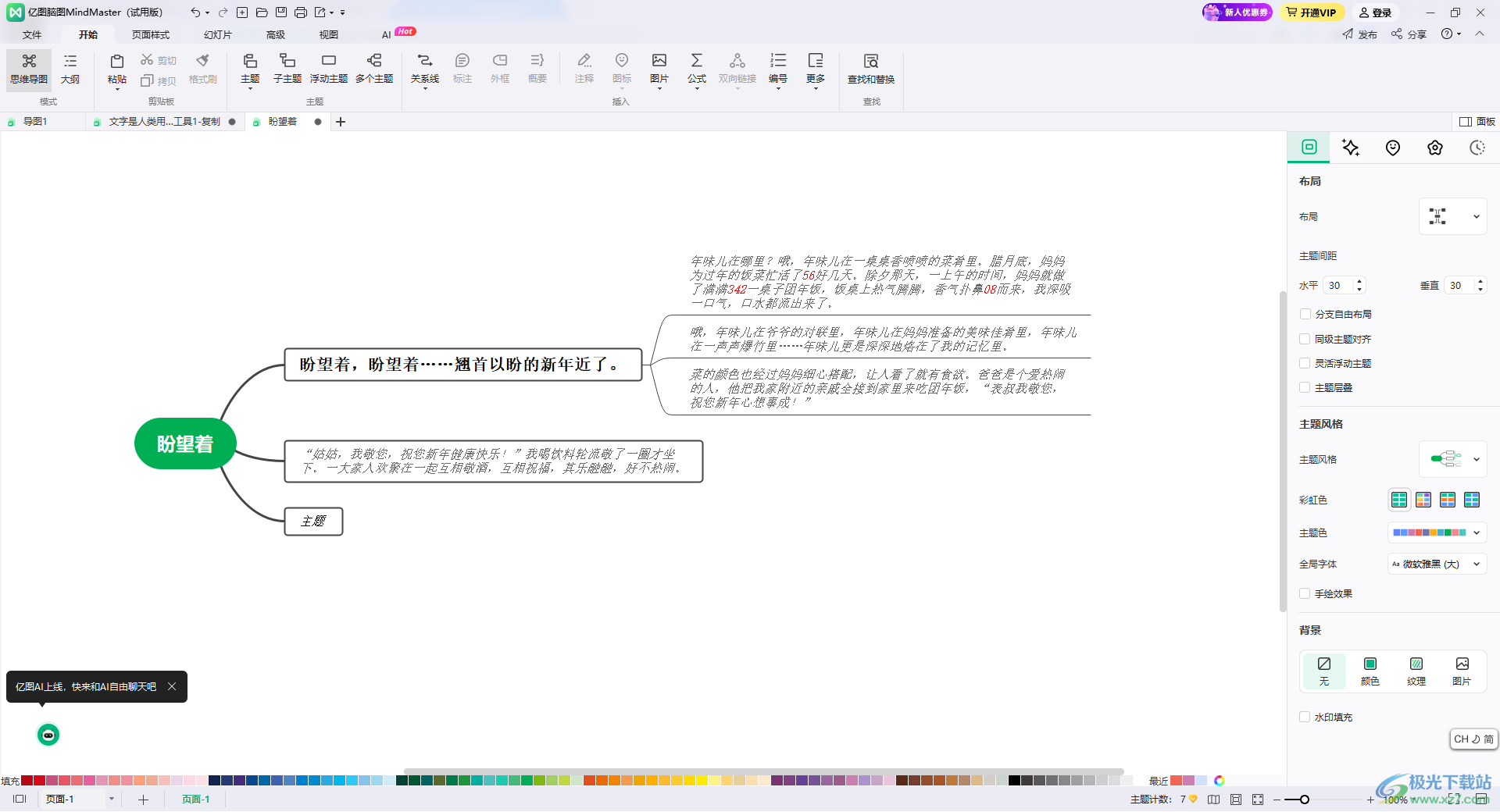1500x812 pixels.
Task: Enable watermark fill (水印填充)
Action: pyautogui.click(x=1305, y=717)
